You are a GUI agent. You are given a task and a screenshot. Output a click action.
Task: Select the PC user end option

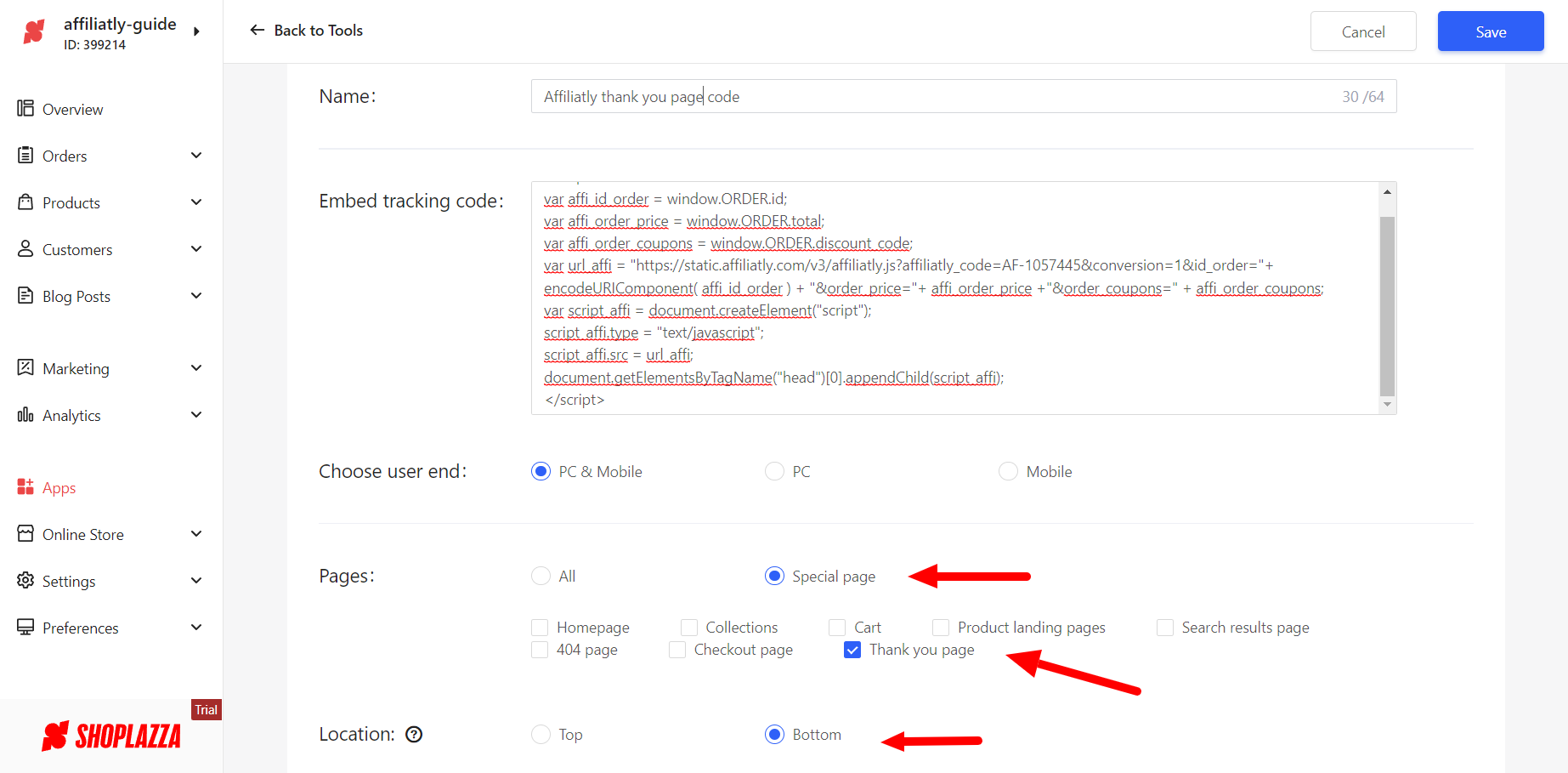point(774,471)
